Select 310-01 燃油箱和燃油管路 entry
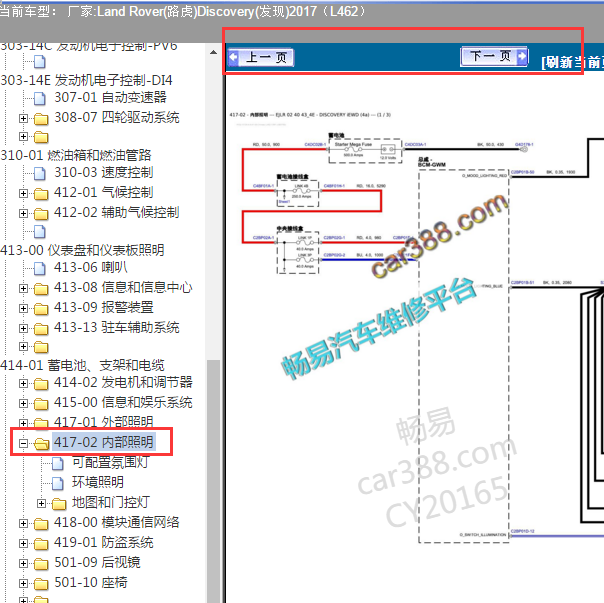Image resolution: width=604 pixels, height=603 pixels. pos(76,155)
